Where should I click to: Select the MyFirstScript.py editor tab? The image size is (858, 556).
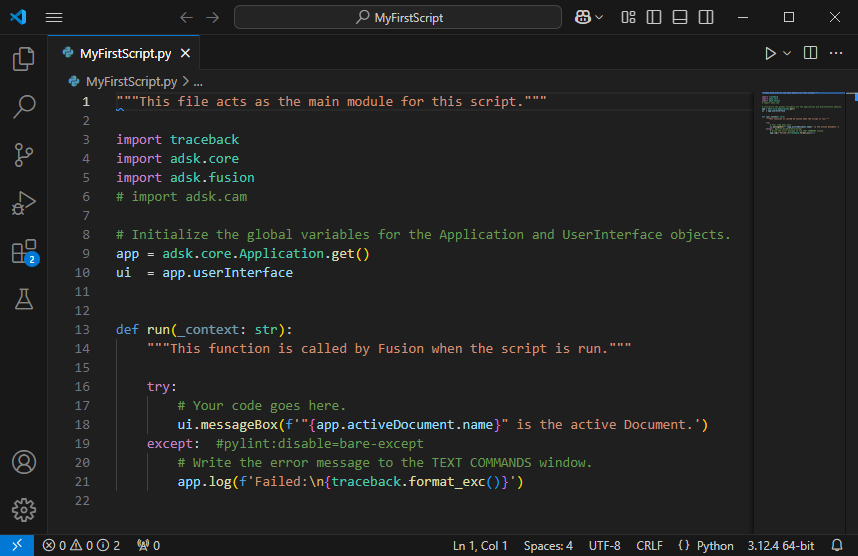(125, 53)
